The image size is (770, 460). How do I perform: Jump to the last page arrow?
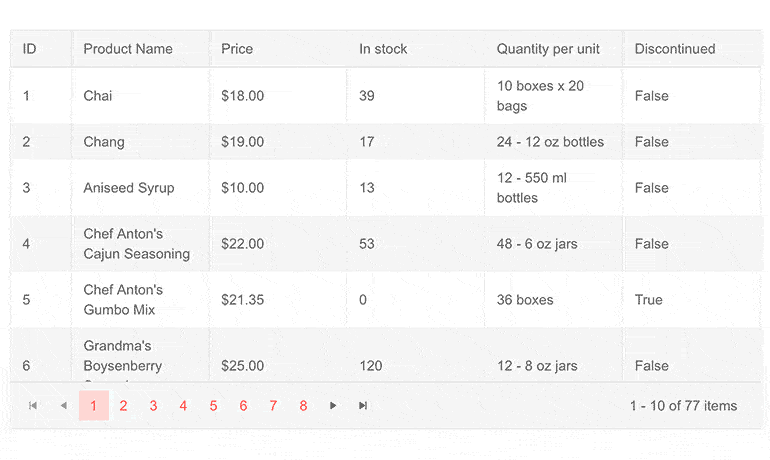pos(363,406)
